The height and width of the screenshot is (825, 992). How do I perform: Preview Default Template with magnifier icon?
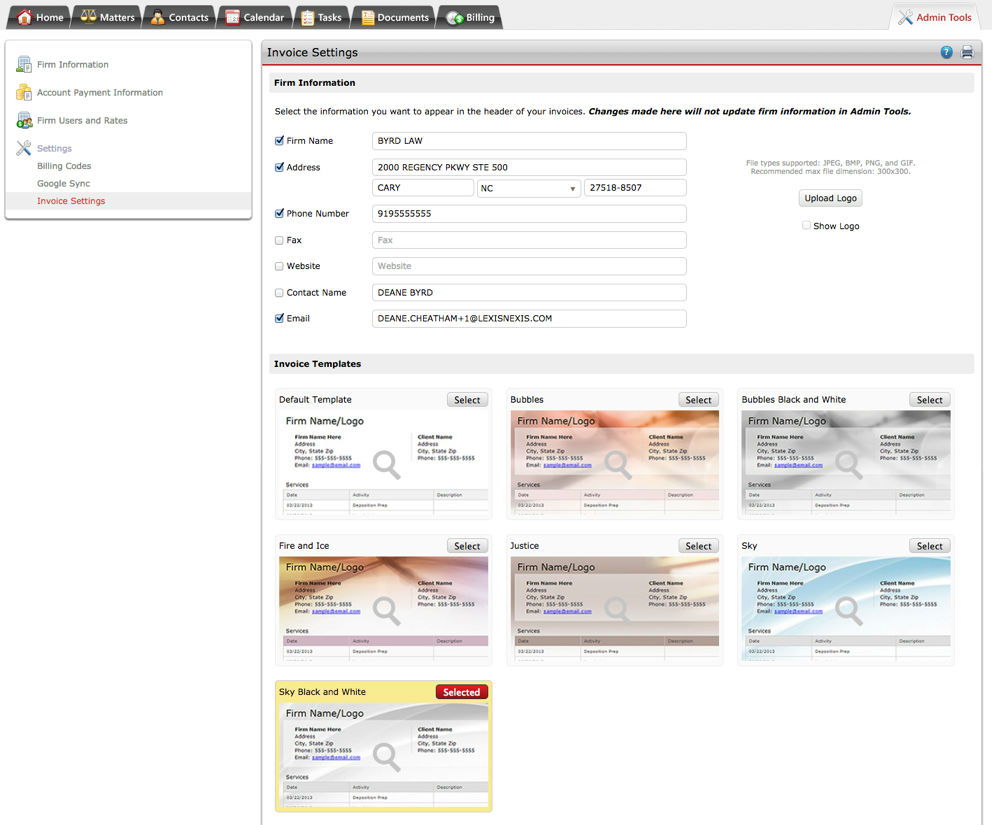[x=386, y=464]
